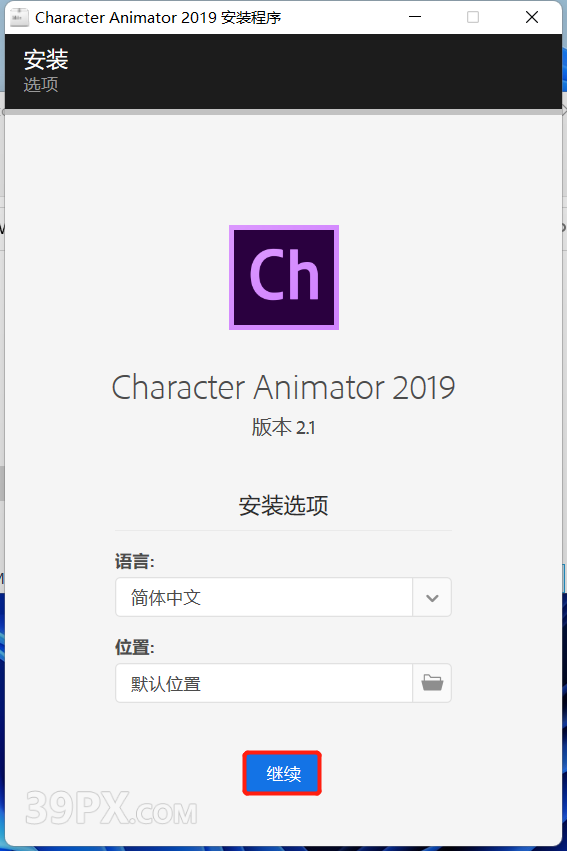Screen dimensions: 567x851
Task: Click the 语言 field label
Action: 135,561
